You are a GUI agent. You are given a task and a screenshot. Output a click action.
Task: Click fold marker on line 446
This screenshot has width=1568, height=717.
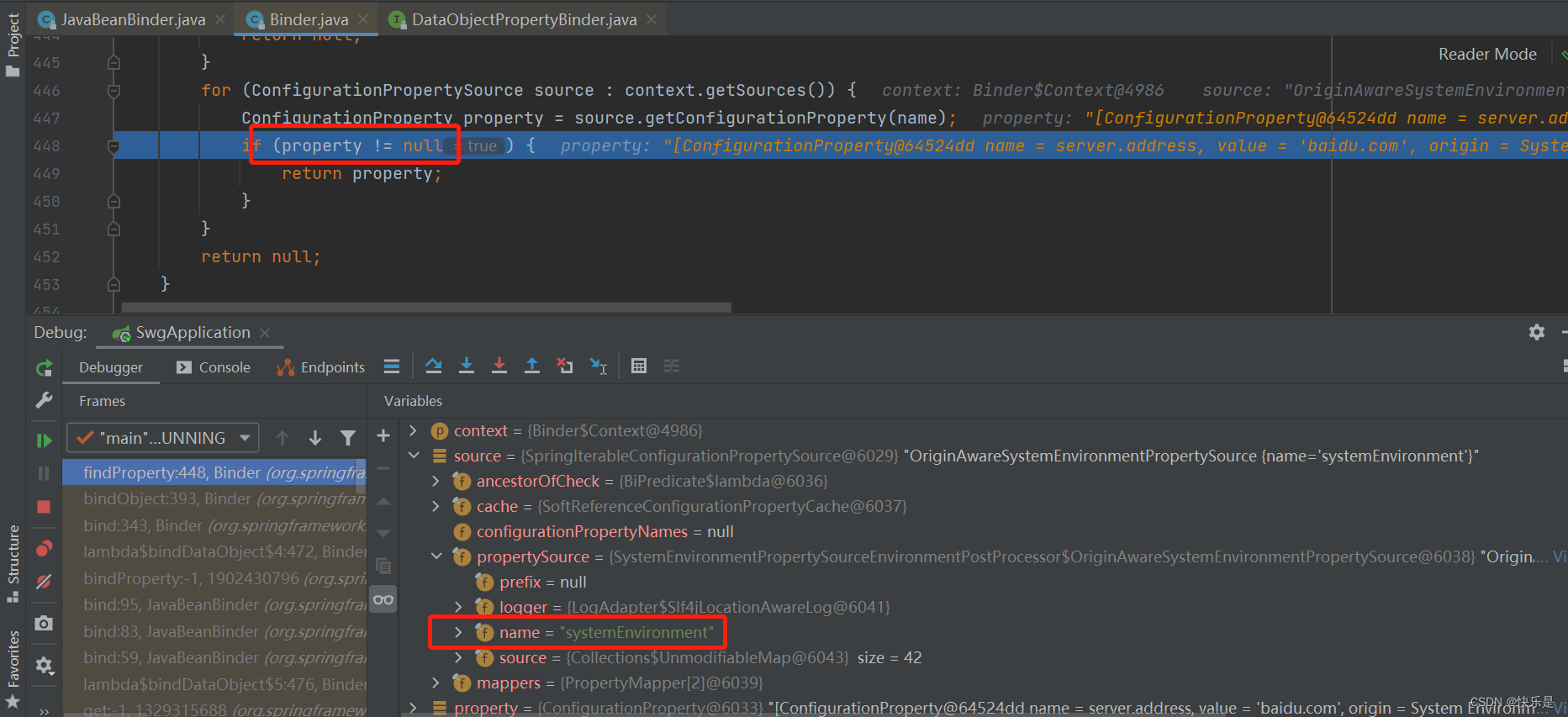pos(114,90)
